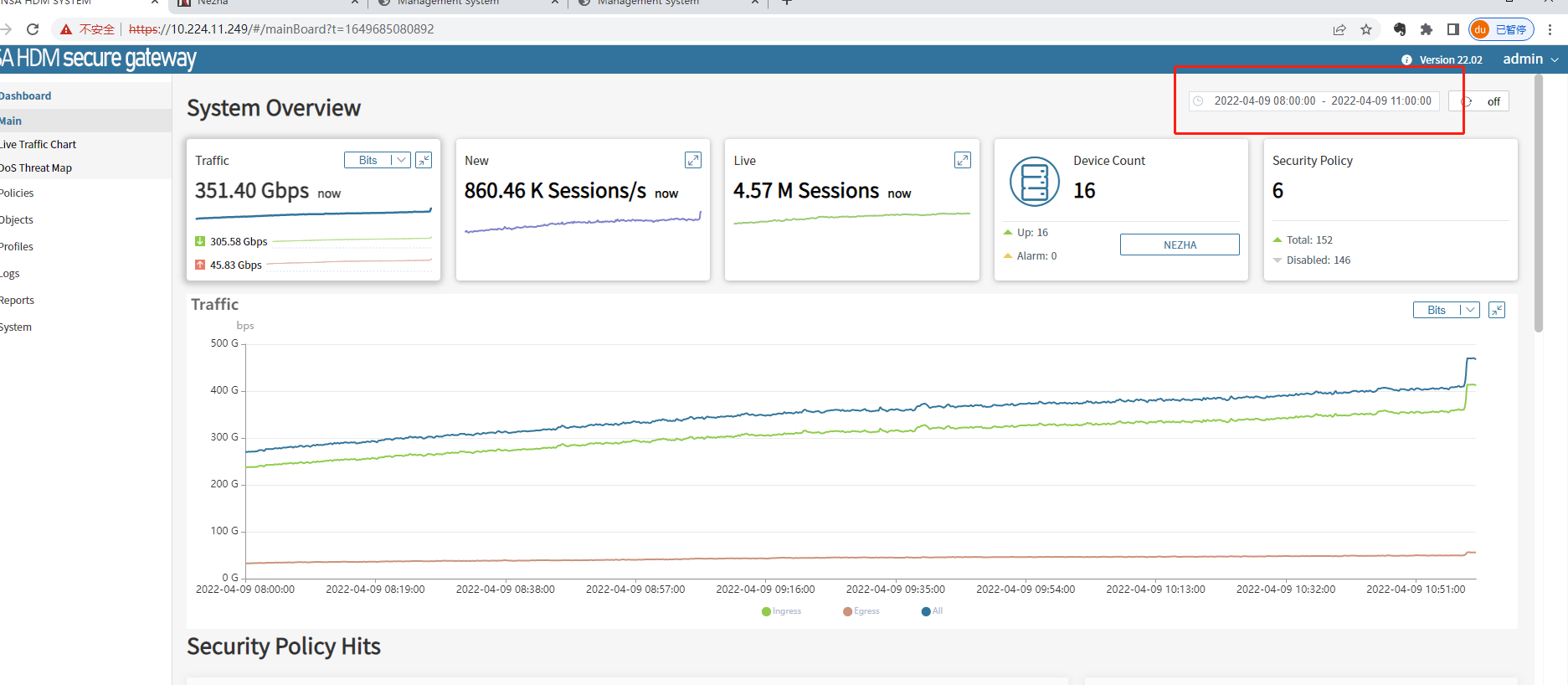
Task: Collapse the Traffic card using its shrink icon
Action: 424,160
